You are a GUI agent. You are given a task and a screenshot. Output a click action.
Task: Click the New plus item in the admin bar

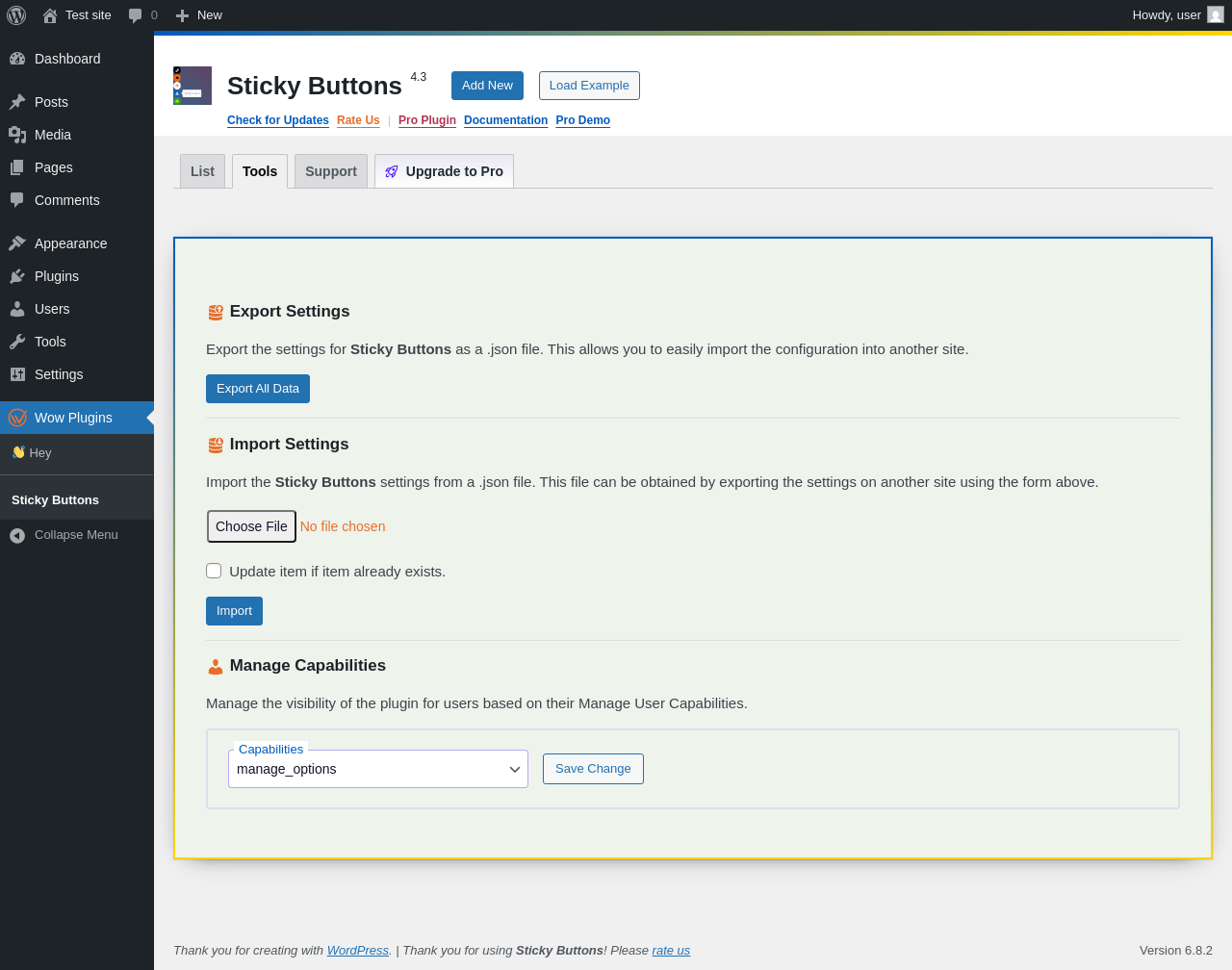pyautogui.click(x=198, y=15)
